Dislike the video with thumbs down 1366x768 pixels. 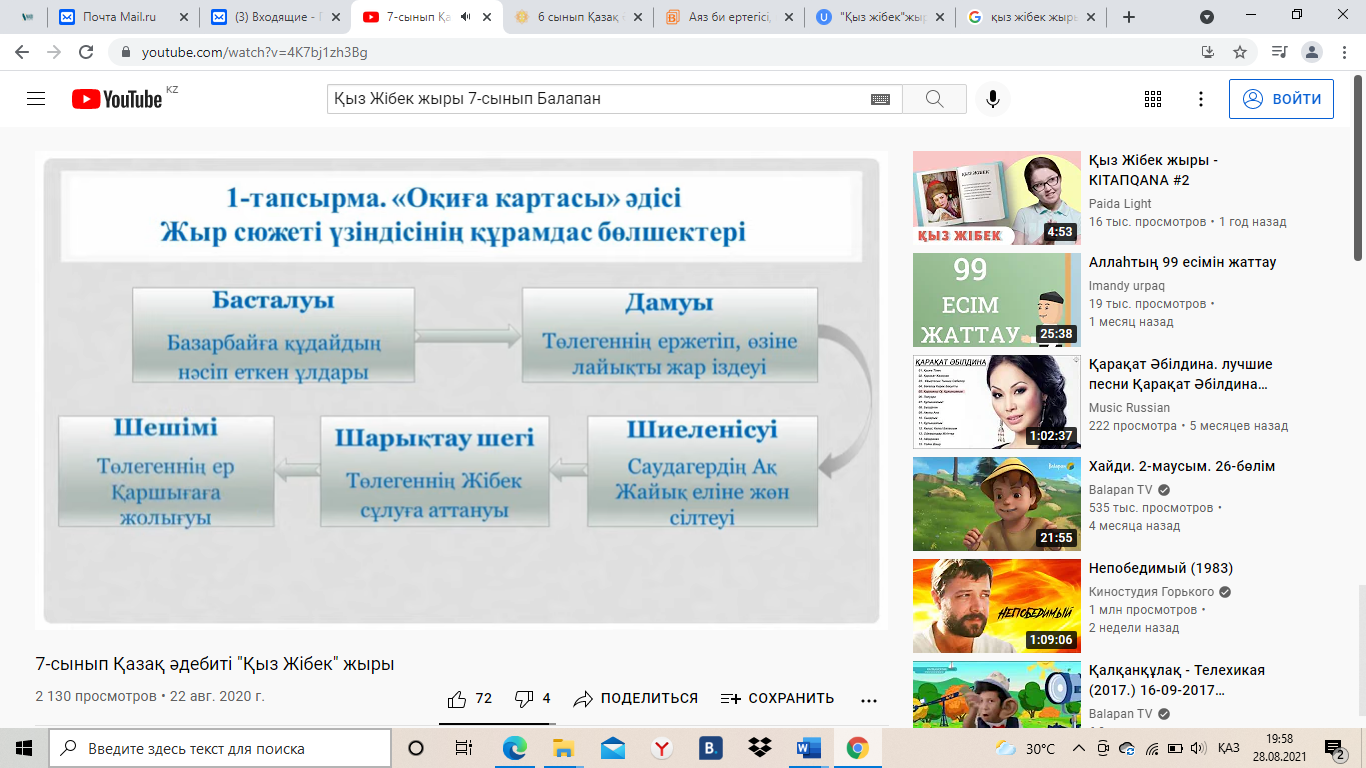point(523,699)
